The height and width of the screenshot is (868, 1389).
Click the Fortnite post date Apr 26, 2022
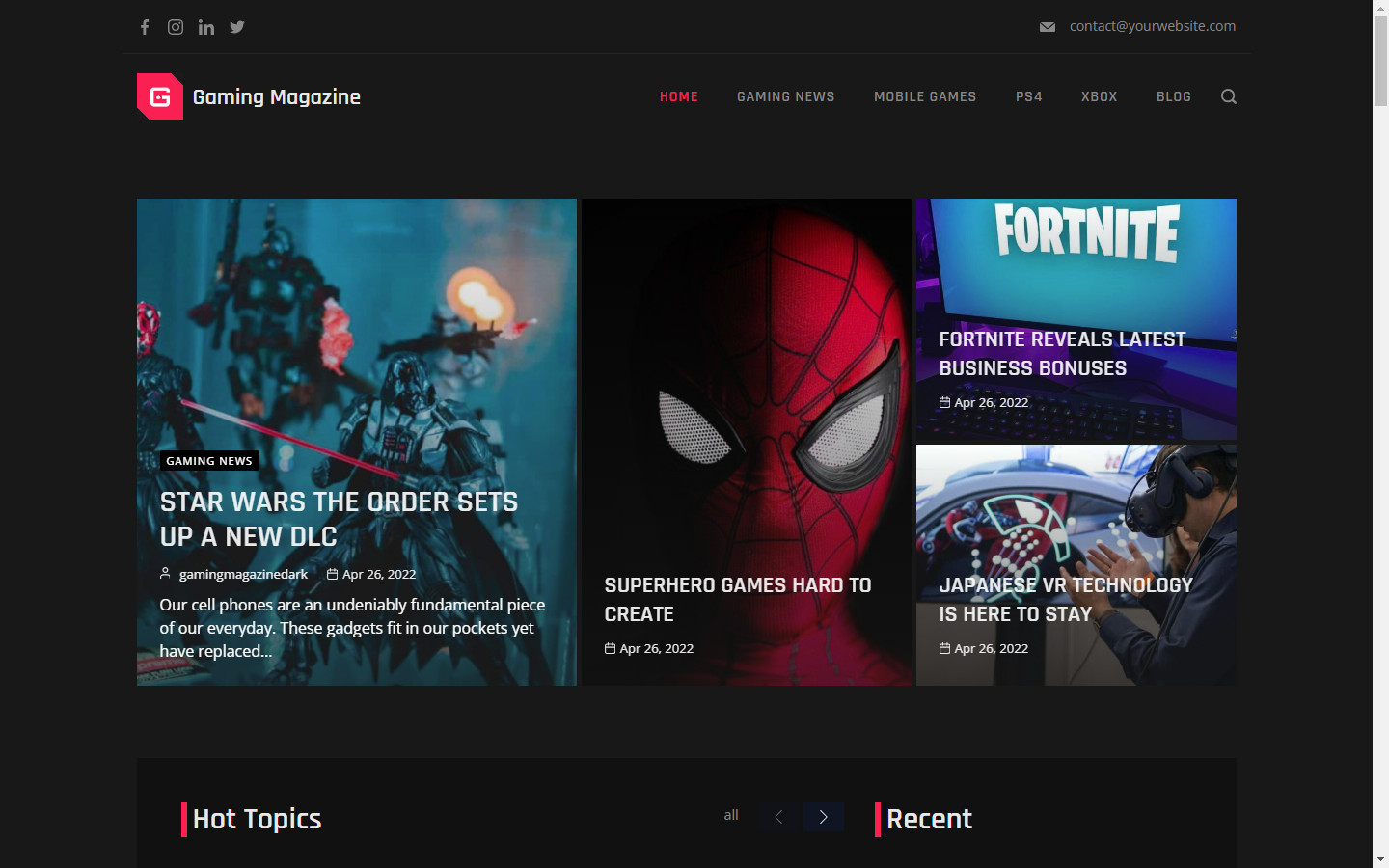coord(992,402)
